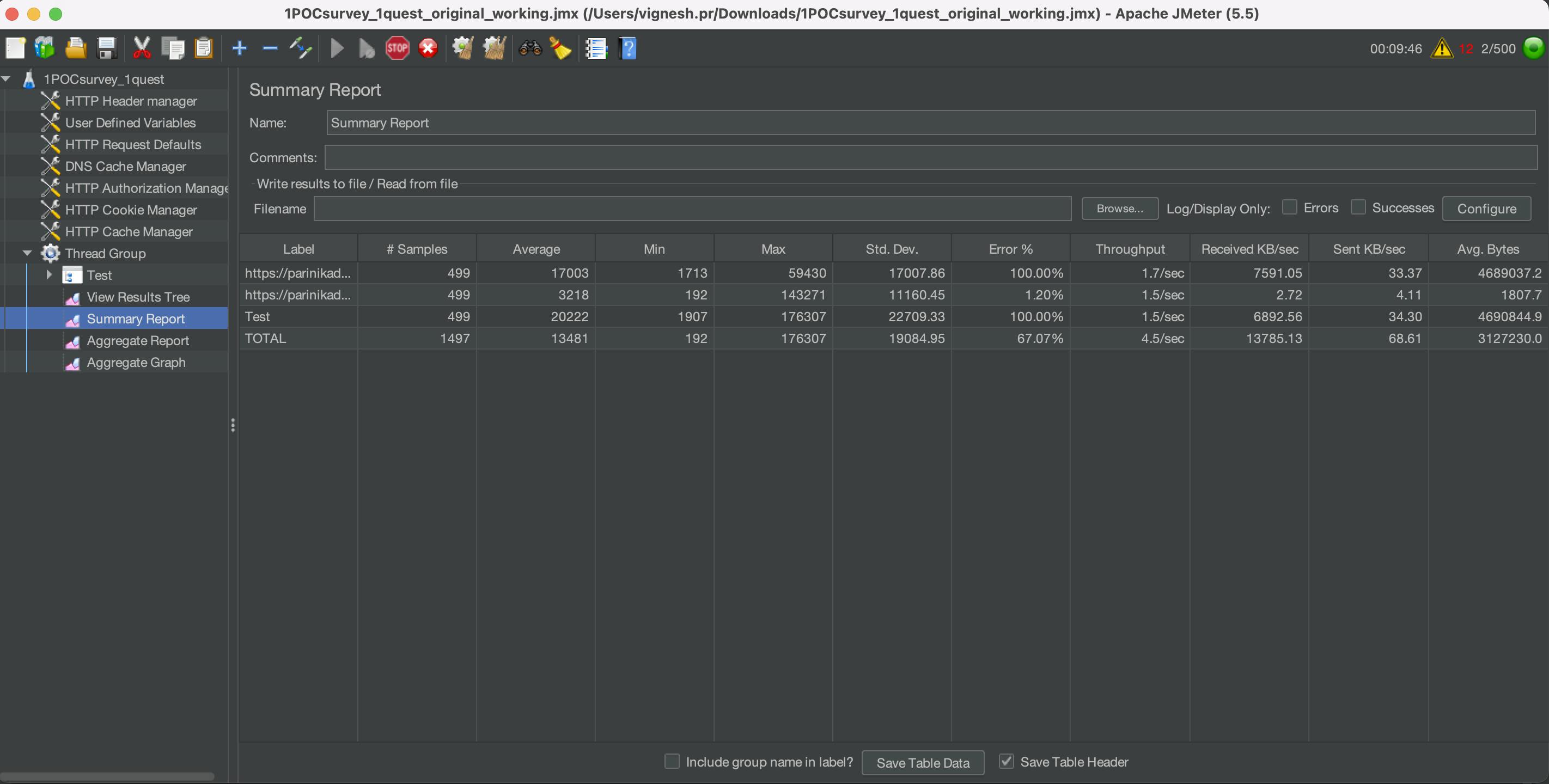Click the Comments input field
1549x784 pixels.
931,157
